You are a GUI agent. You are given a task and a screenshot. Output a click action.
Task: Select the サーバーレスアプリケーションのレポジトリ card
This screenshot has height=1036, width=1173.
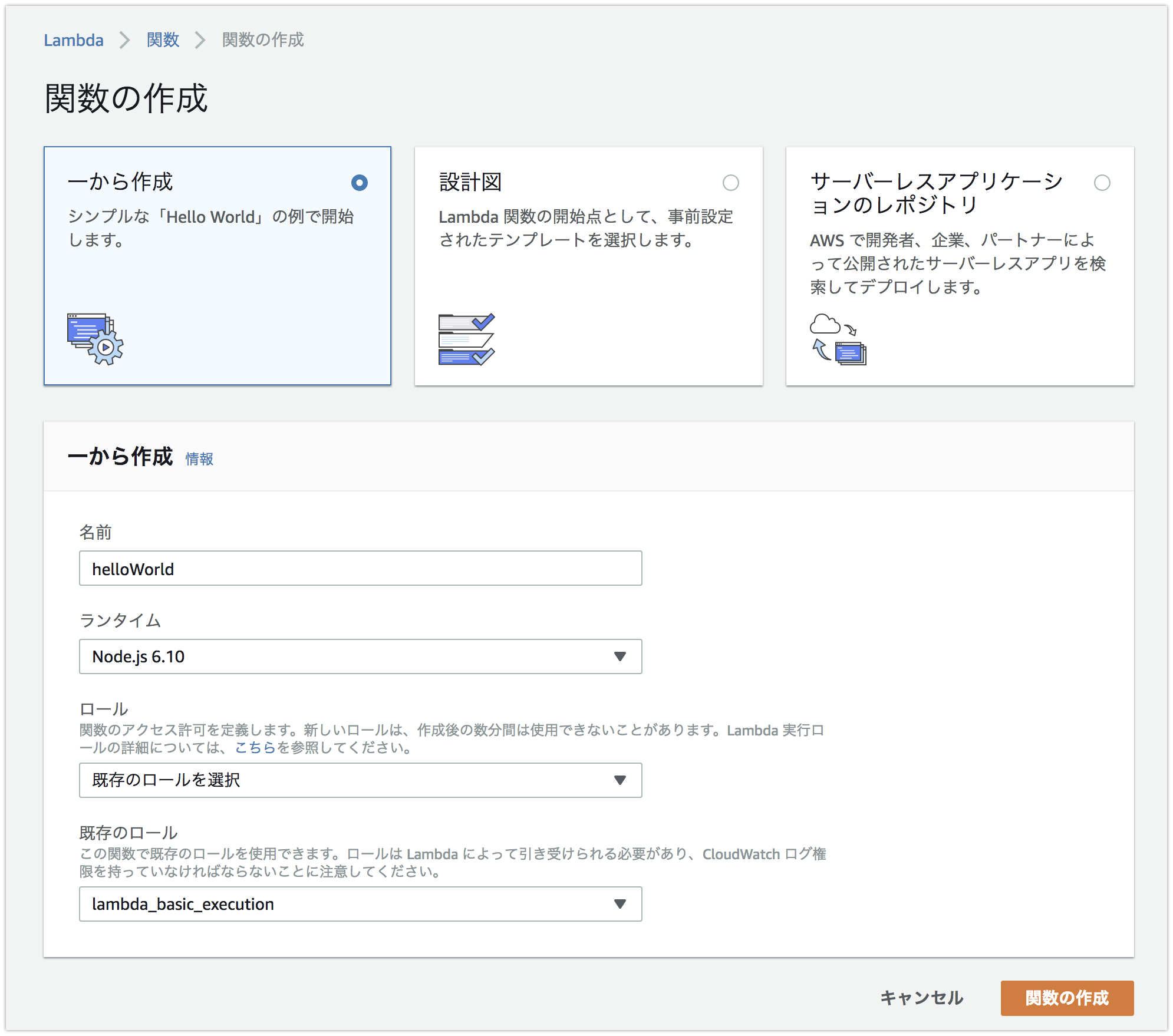tap(959, 266)
